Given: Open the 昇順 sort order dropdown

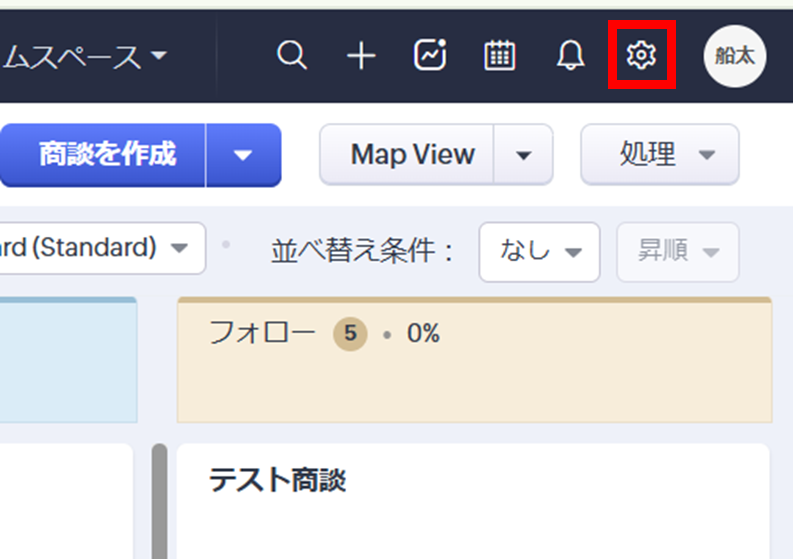Looking at the screenshot, I should (x=678, y=252).
